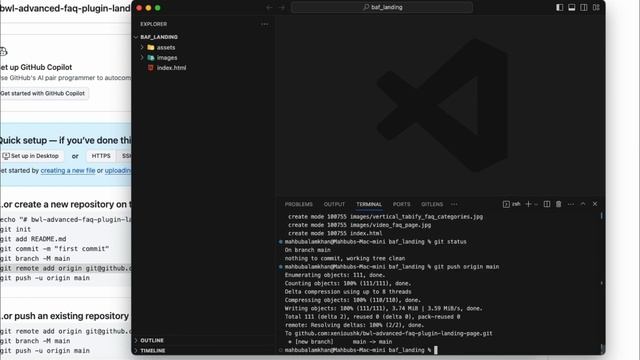The image size is (640, 360).
Task: Click the git status command decoration dot
Action: tap(281, 242)
